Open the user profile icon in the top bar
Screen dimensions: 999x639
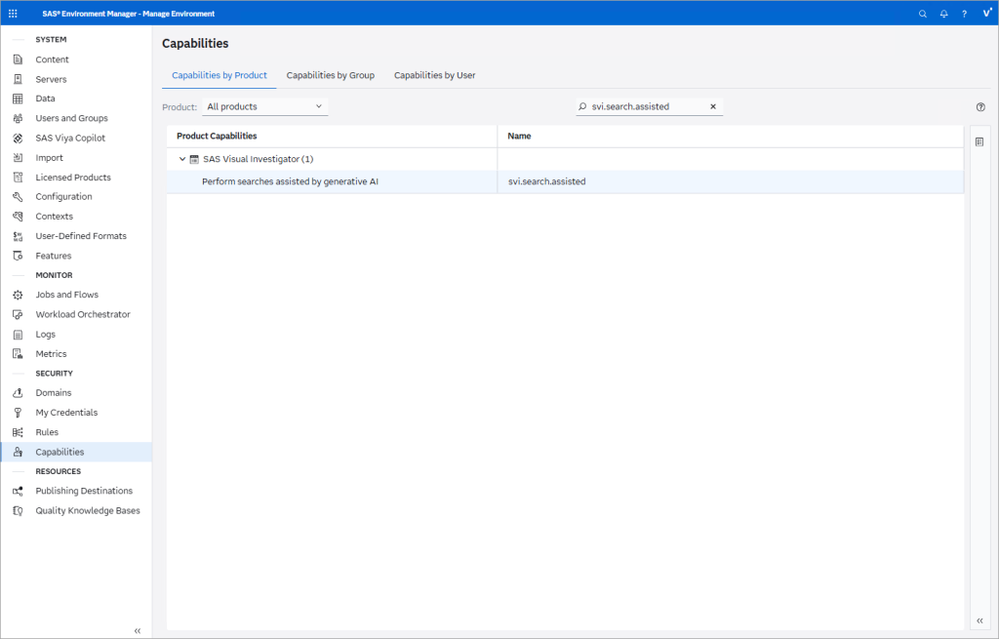click(986, 13)
